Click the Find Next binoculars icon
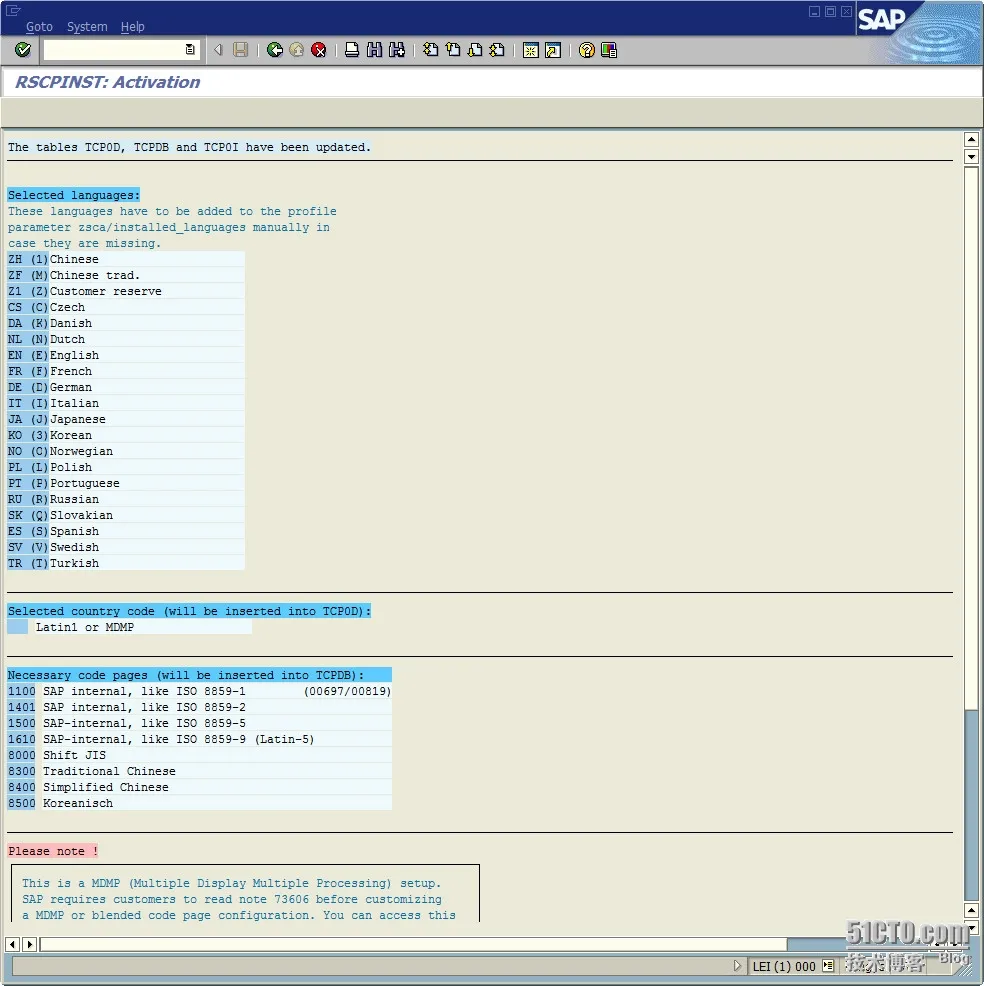Image resolution: width=984 pixels, height=986 pixels. (397, 50)
